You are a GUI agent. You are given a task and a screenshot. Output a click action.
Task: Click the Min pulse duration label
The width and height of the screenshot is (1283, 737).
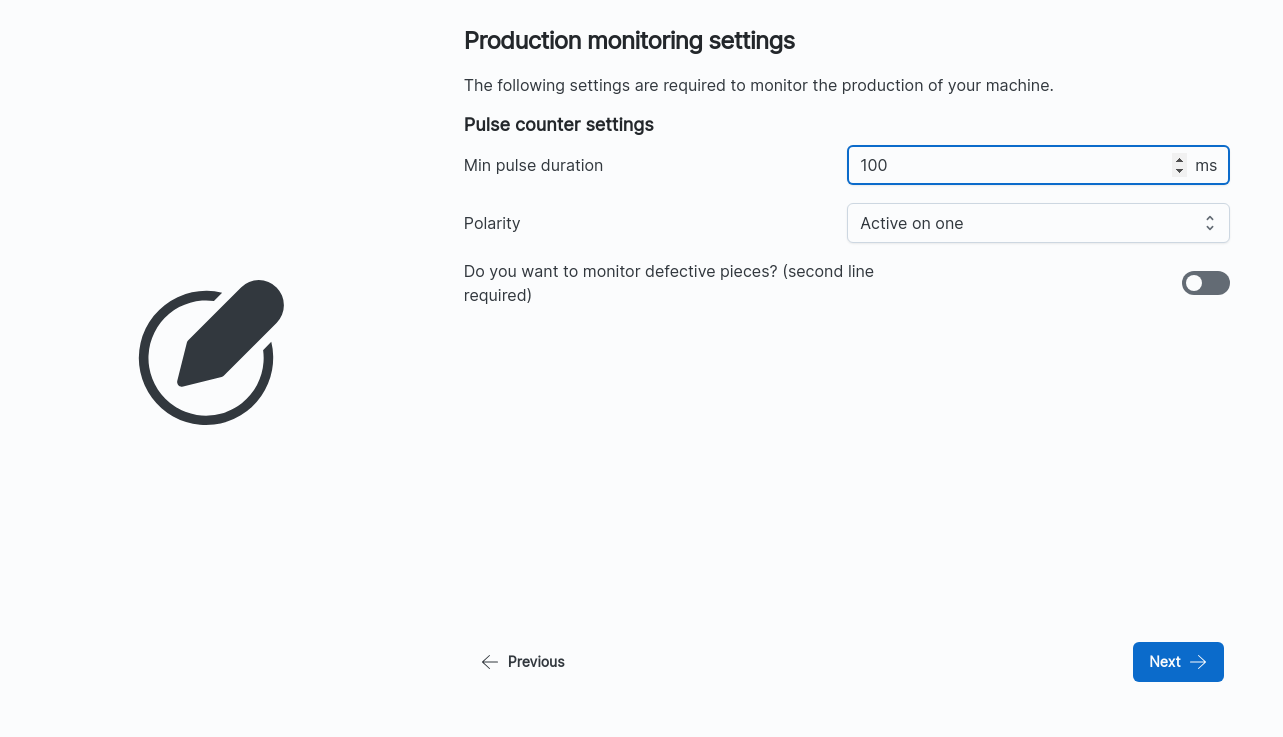[x=533, y=165]
